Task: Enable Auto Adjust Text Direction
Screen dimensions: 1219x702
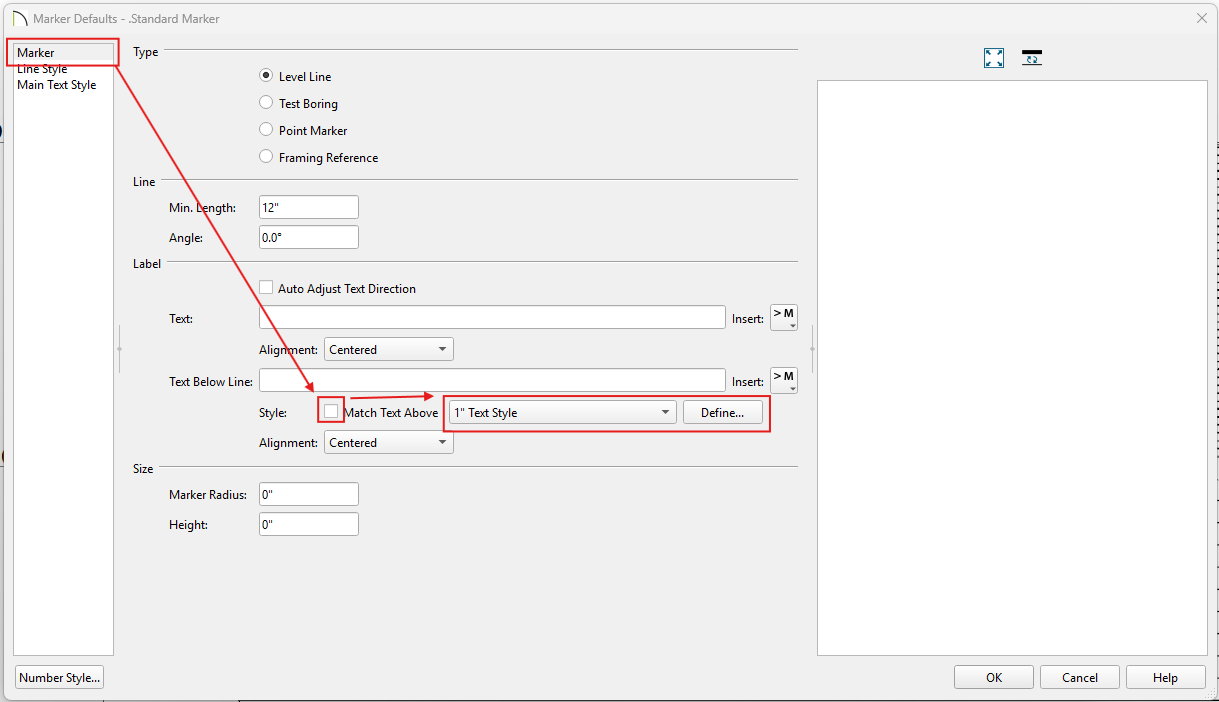Action: (x=266, y=288)
